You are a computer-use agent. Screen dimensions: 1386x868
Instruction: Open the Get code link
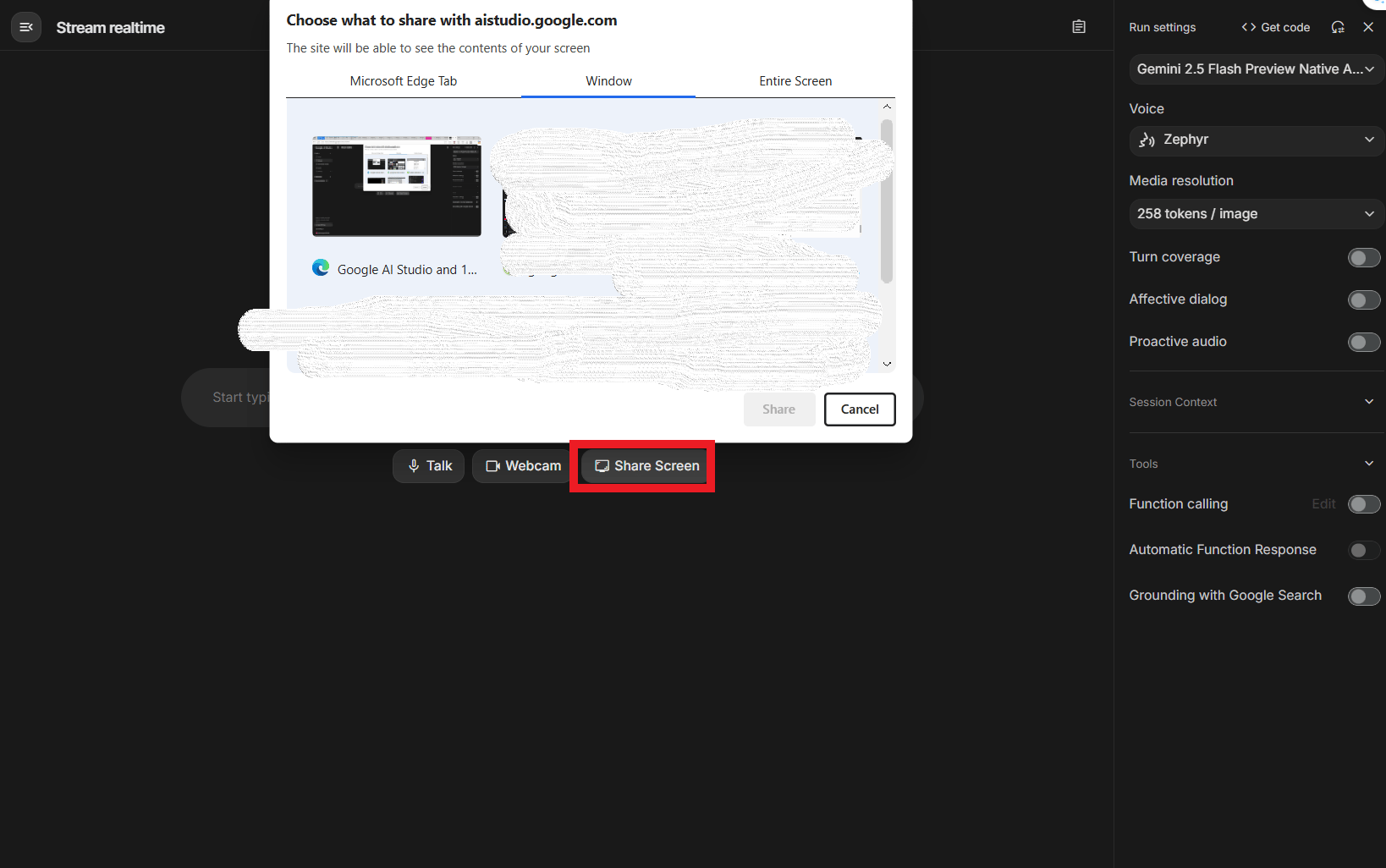(x=1276, y=27)
